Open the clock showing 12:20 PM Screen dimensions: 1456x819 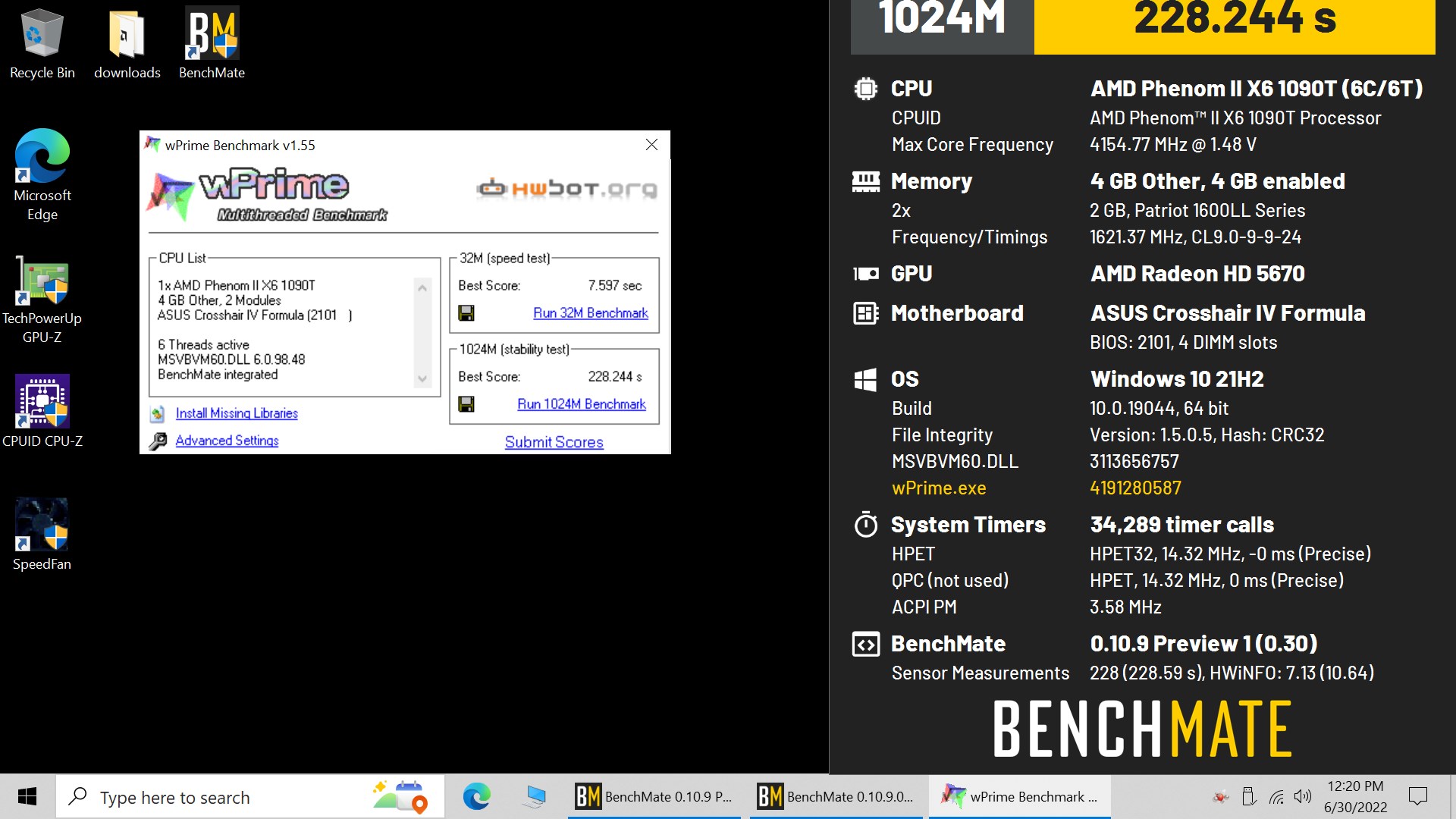[1355, 797]
